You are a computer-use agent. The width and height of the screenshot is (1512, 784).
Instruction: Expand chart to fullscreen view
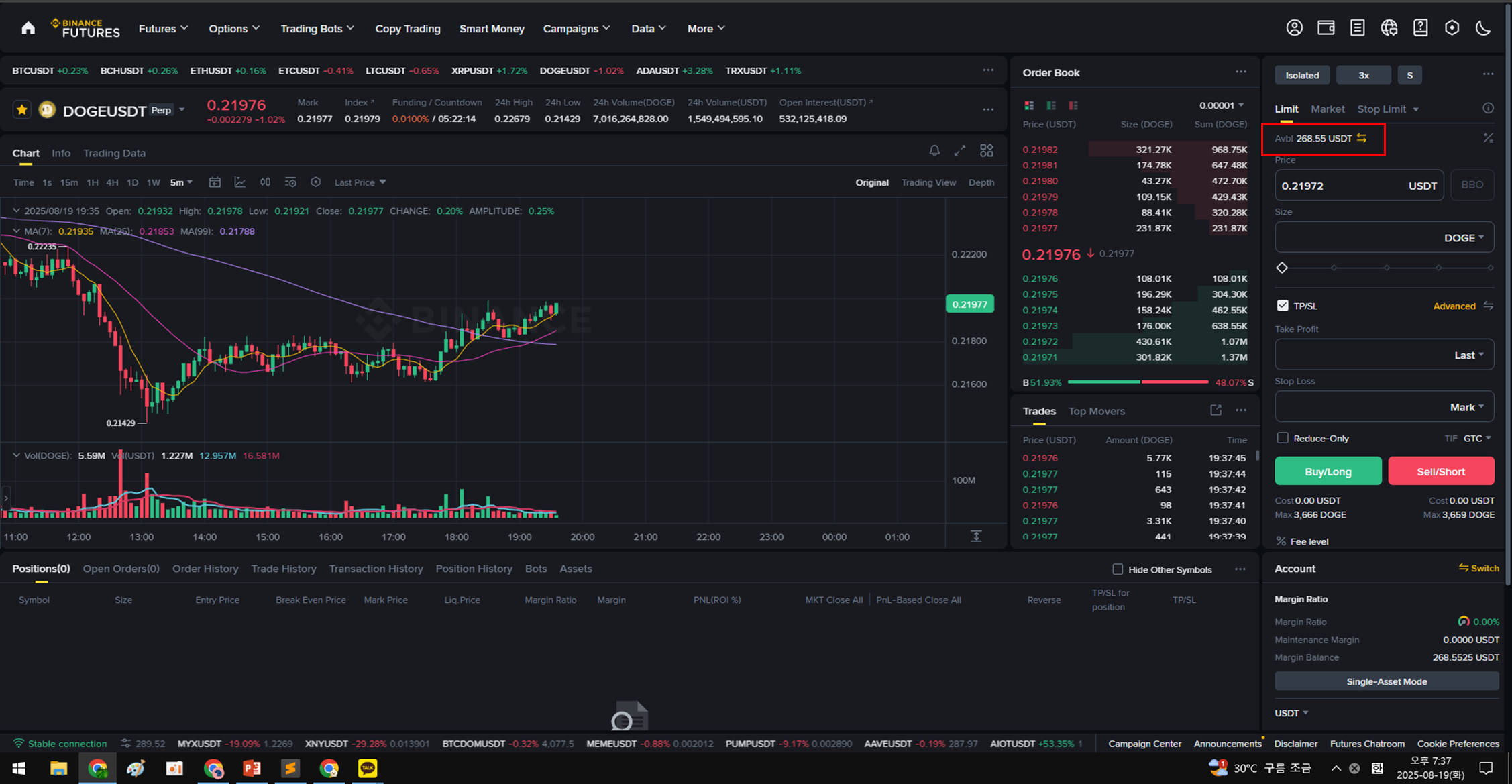[960, 151]
